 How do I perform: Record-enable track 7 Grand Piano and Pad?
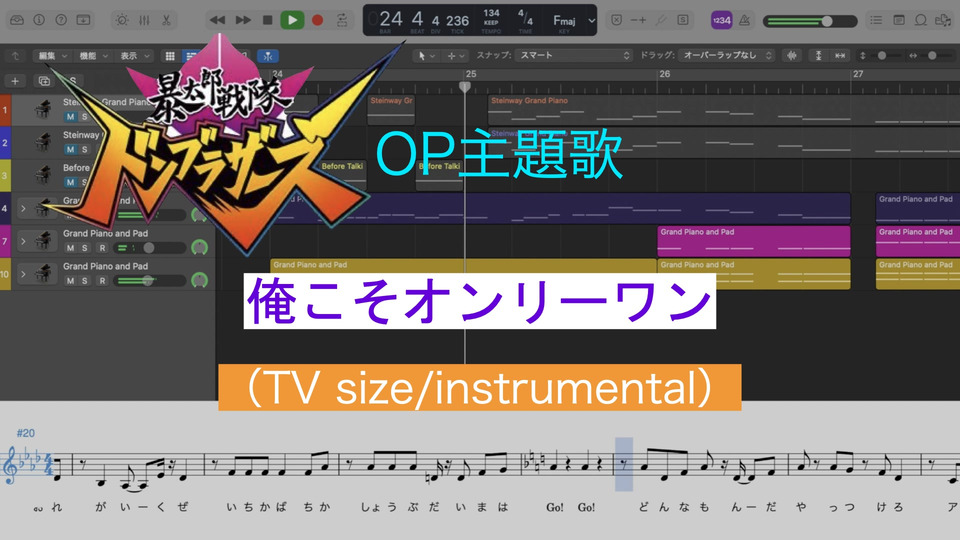(x=102, y=248)
